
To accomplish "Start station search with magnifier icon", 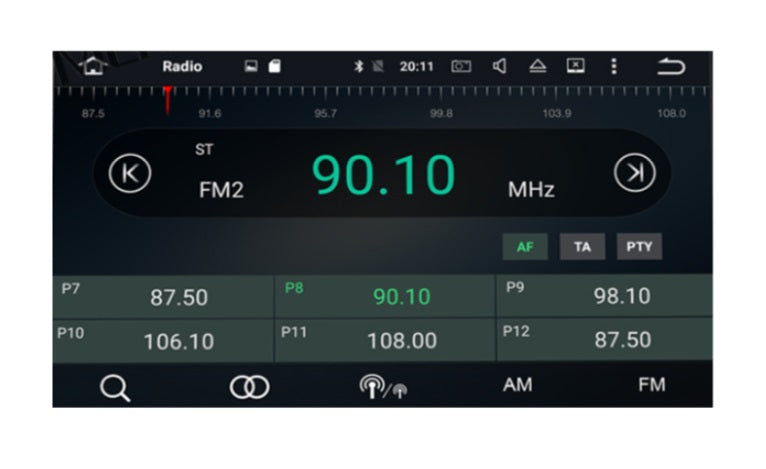I will [115, 387].
